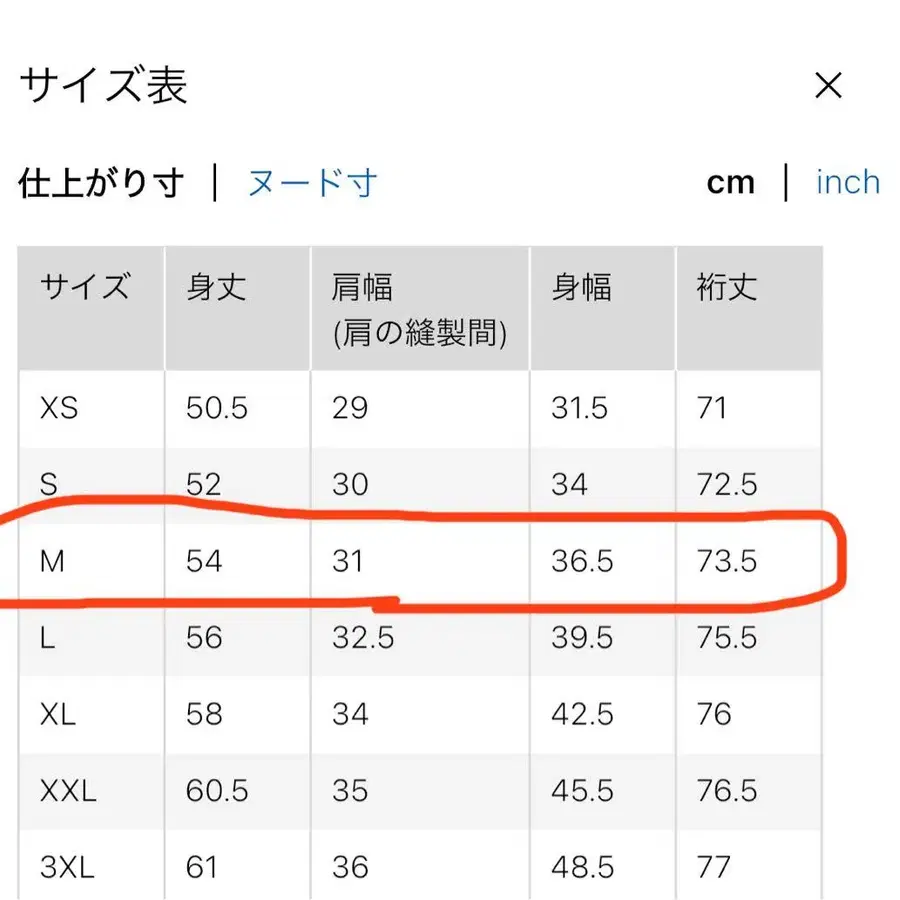
Task: Open the ヌード寸 nude measurements view
Action: (312, 183)
